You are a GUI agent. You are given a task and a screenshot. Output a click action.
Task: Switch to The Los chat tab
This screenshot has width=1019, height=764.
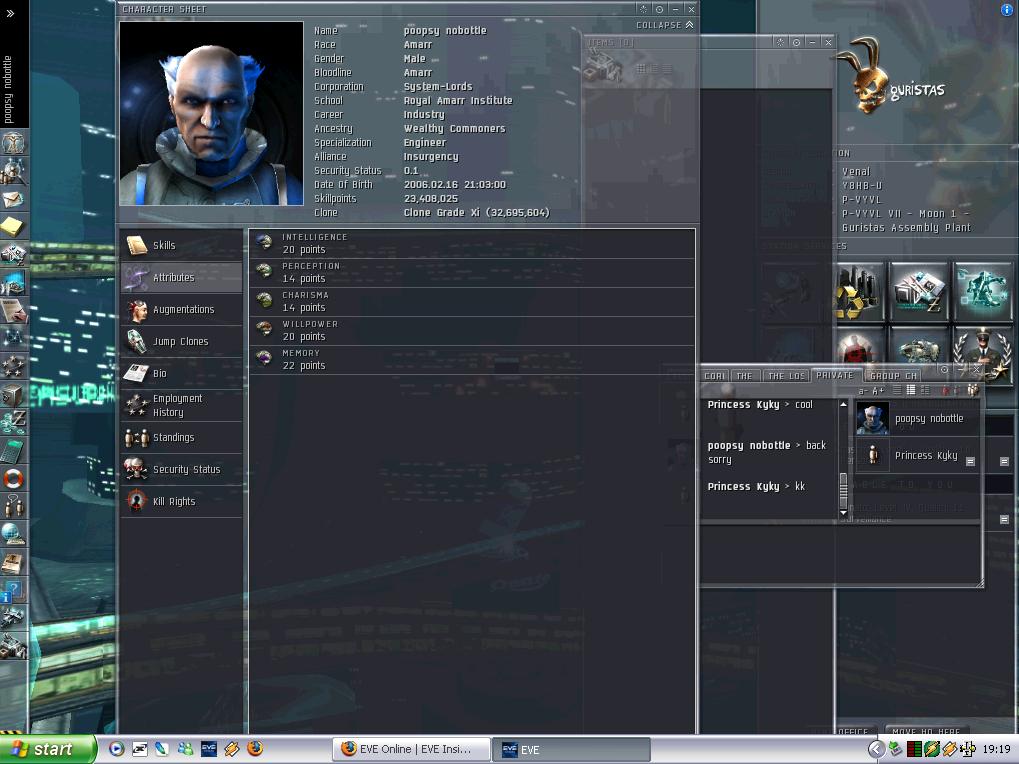point(786,376)
